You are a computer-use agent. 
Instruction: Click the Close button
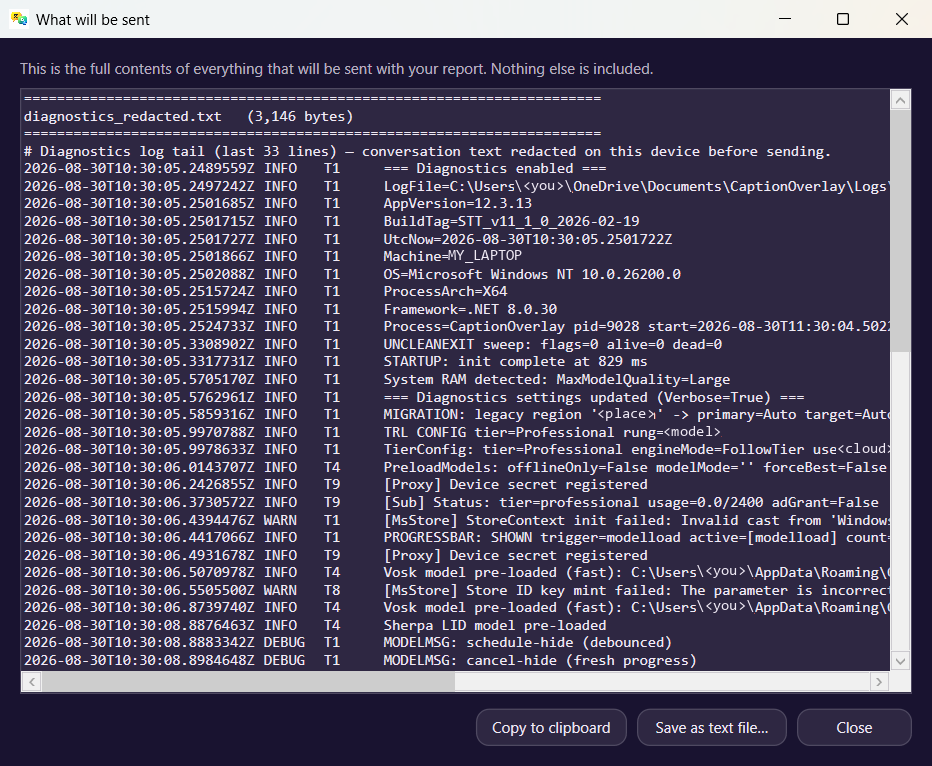(854, 727)
